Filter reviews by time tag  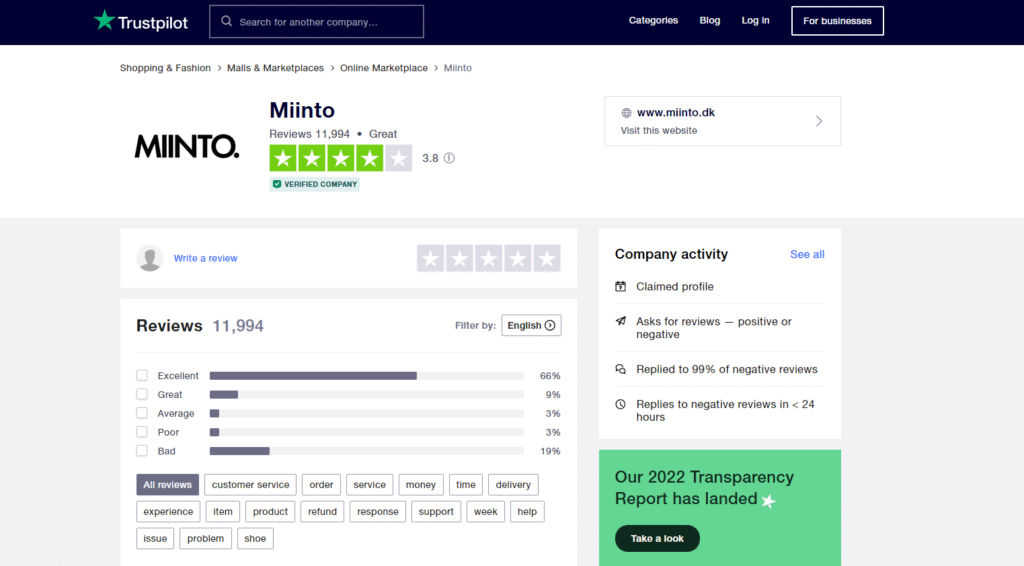[x=466, y=484]
